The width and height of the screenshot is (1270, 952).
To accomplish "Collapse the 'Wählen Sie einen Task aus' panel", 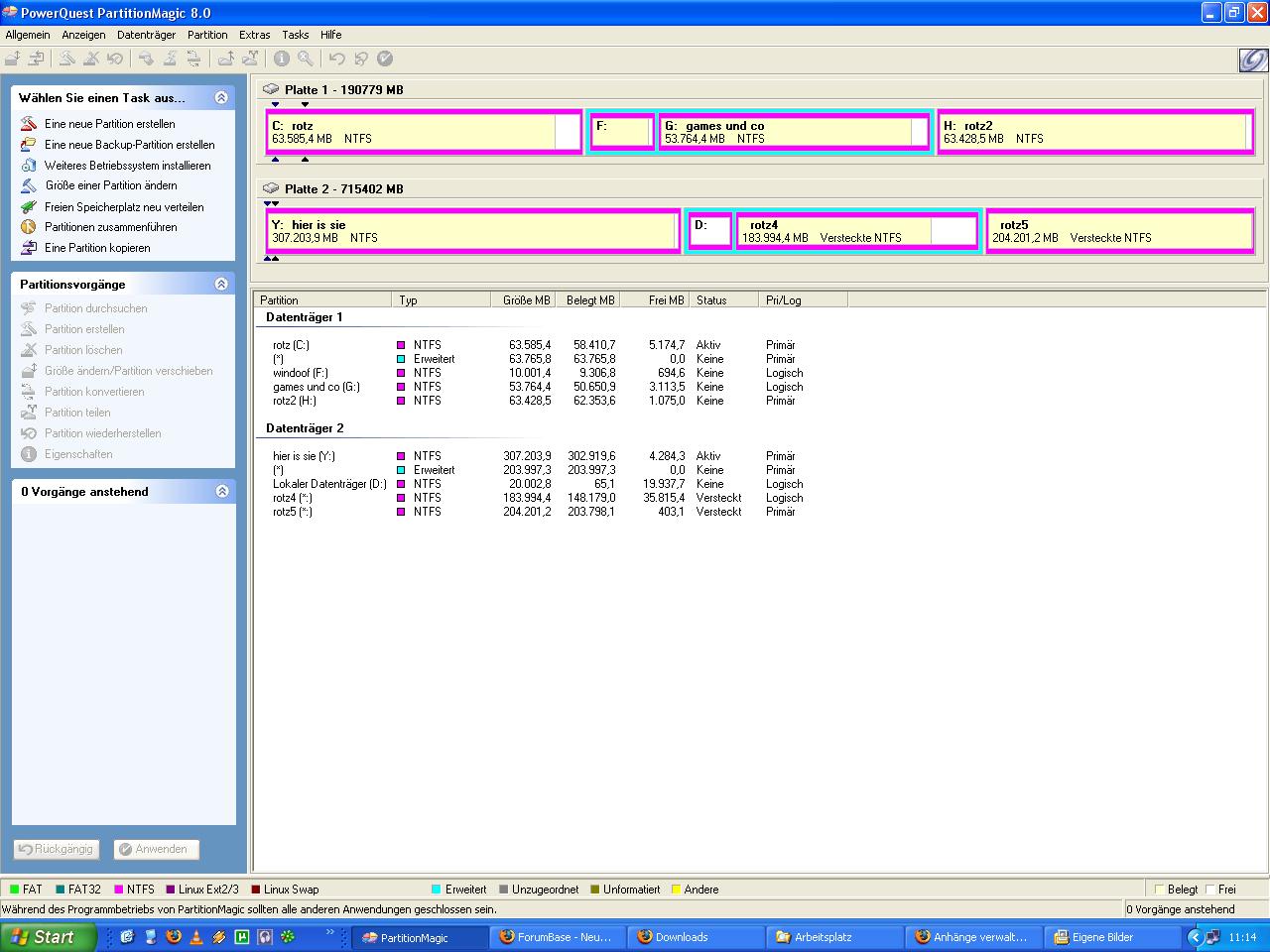I will (221, 97).
